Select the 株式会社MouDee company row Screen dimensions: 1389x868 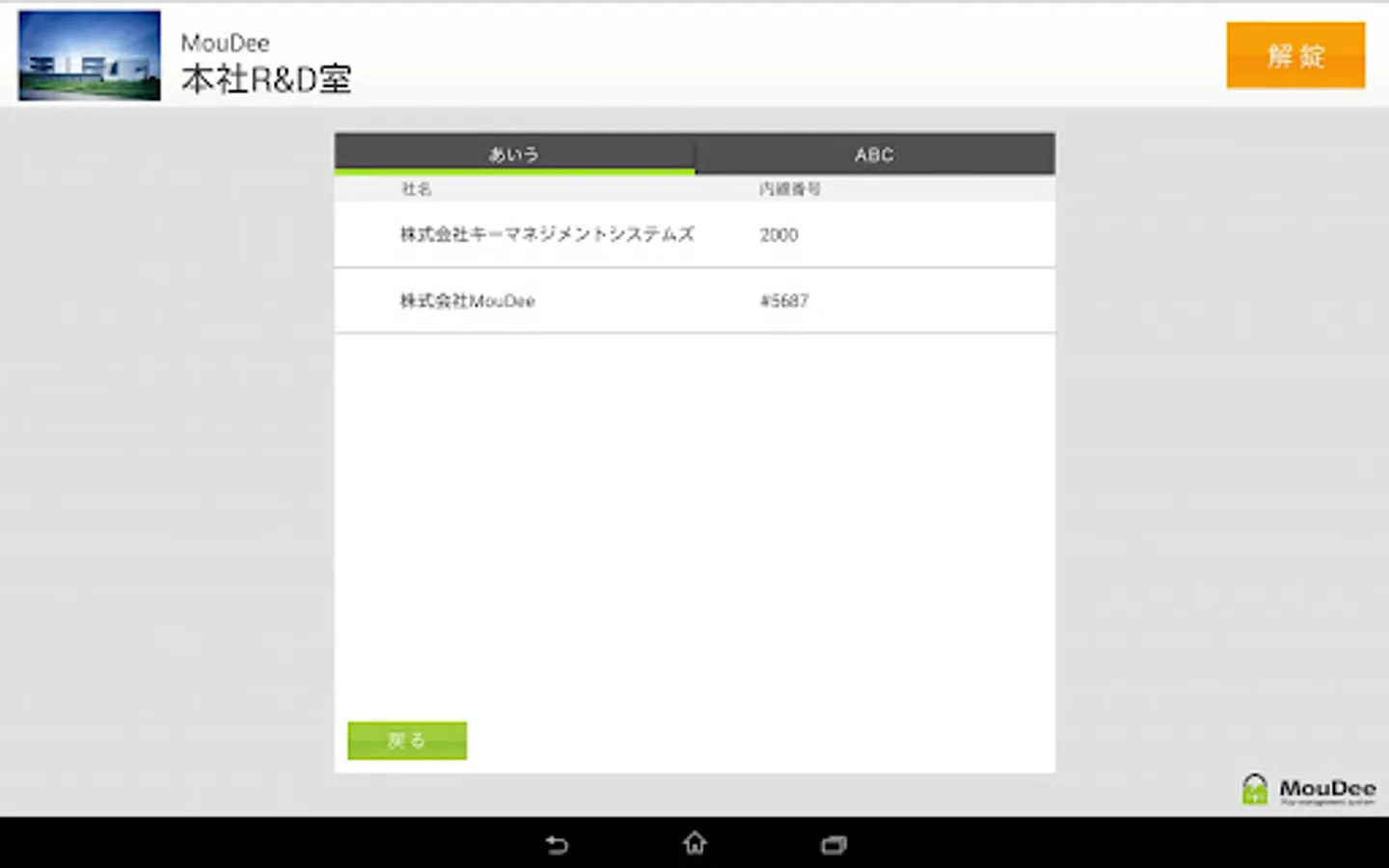(x=694, y=301)
